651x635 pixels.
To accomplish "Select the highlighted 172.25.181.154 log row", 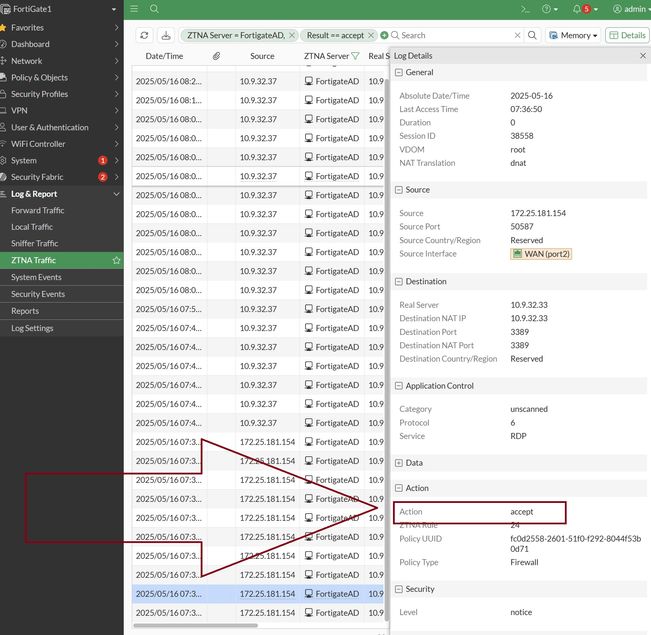I will [x=258, y=594].
